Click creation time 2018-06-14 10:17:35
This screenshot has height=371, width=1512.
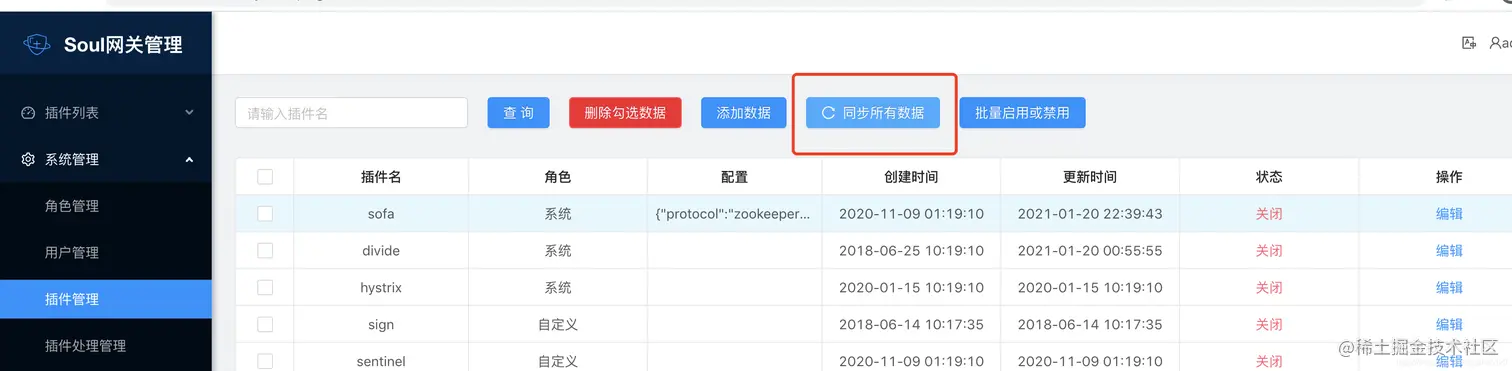pyautogui.click(x=911, y=325)
